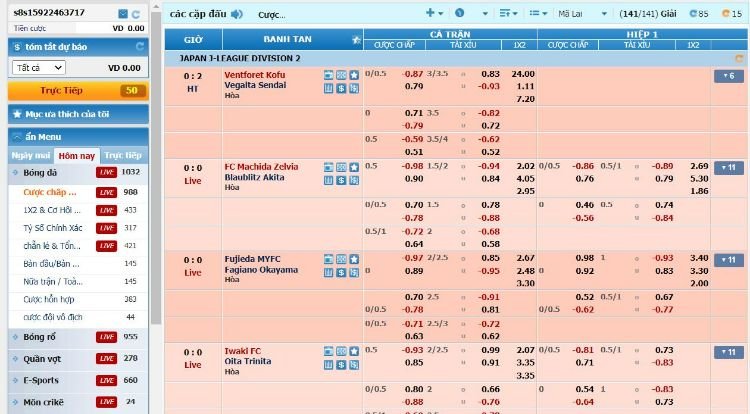750x414 pixels.
Task: Click the mail envelope icon beside account ID
Action: [121, 13]
